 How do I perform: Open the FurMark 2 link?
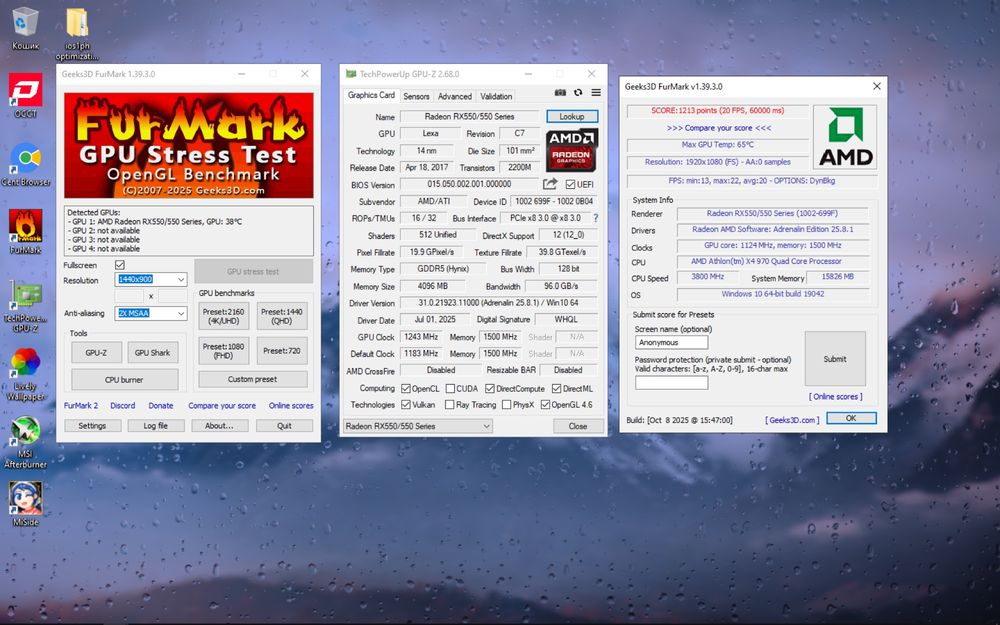click(81, 406)
